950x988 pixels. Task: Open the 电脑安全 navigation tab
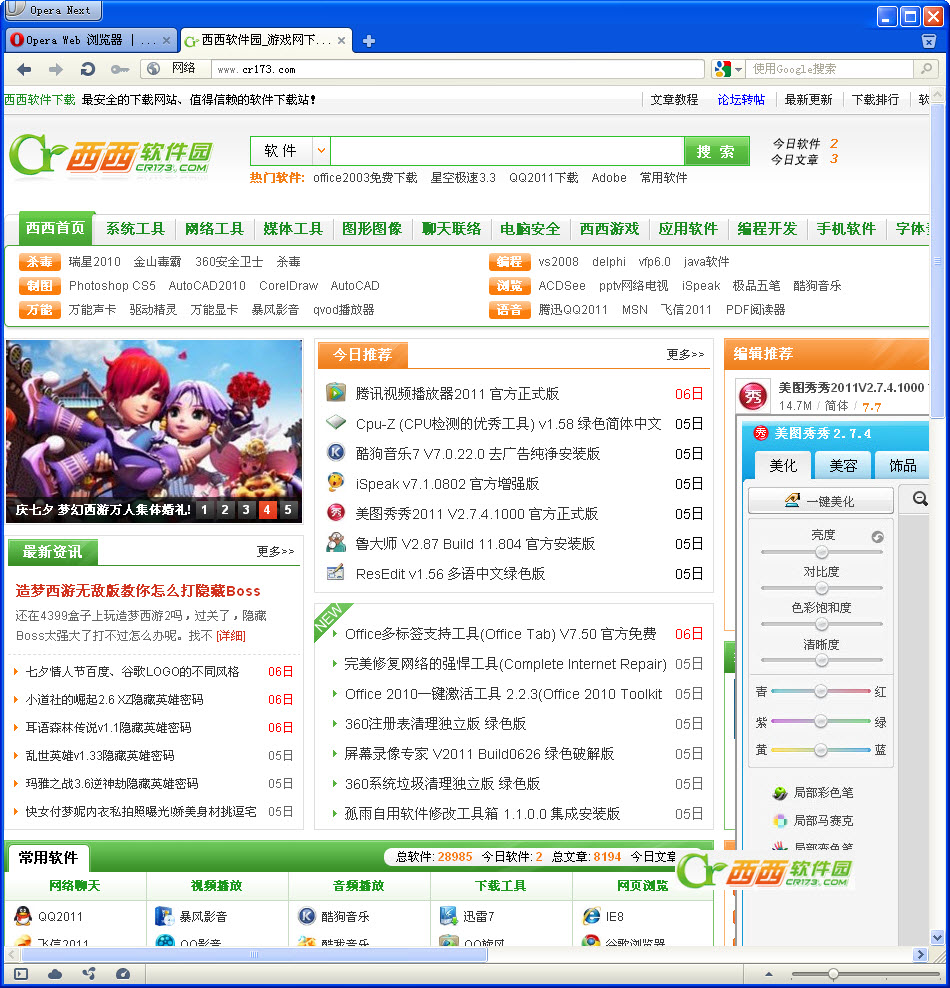pos(530,228)
